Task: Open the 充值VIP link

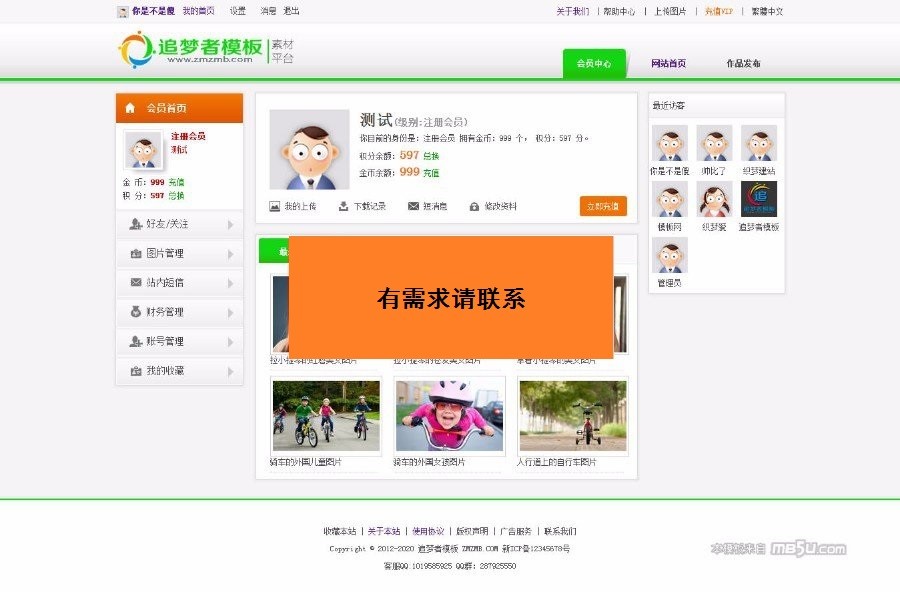Action: pyautogui.click(x=719, y=11)
